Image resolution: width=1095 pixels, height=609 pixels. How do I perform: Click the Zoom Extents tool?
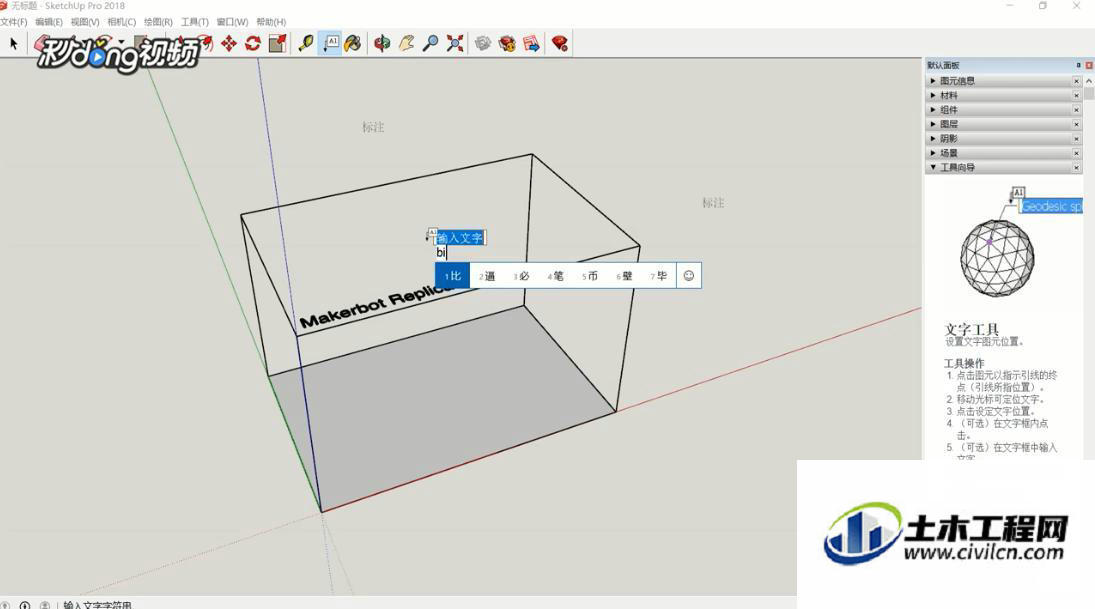455,43
